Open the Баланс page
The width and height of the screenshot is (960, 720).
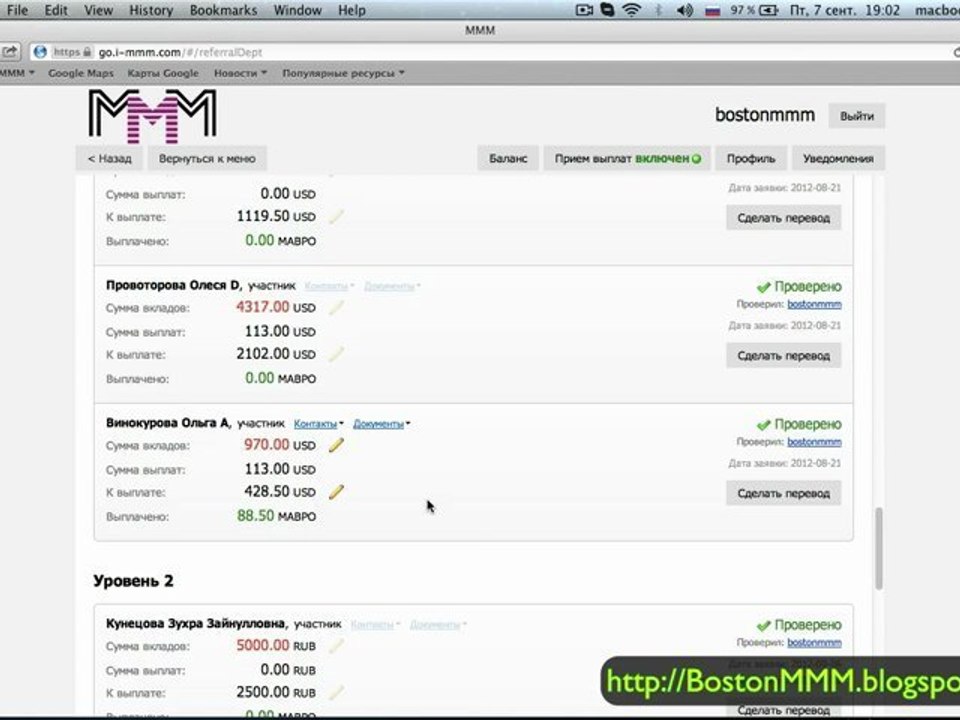pos(508,159)
